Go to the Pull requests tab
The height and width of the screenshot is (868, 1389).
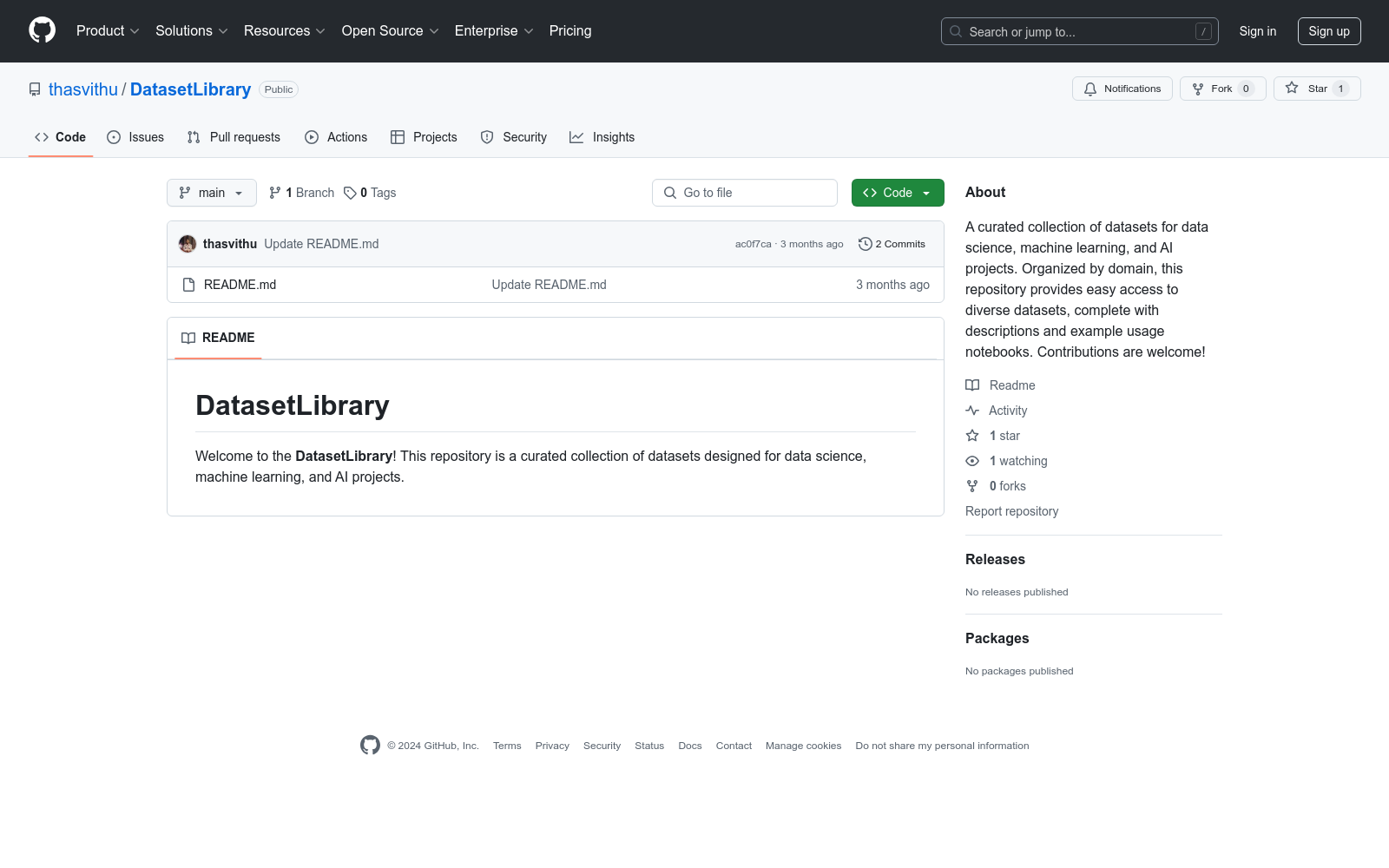[234, 137]
